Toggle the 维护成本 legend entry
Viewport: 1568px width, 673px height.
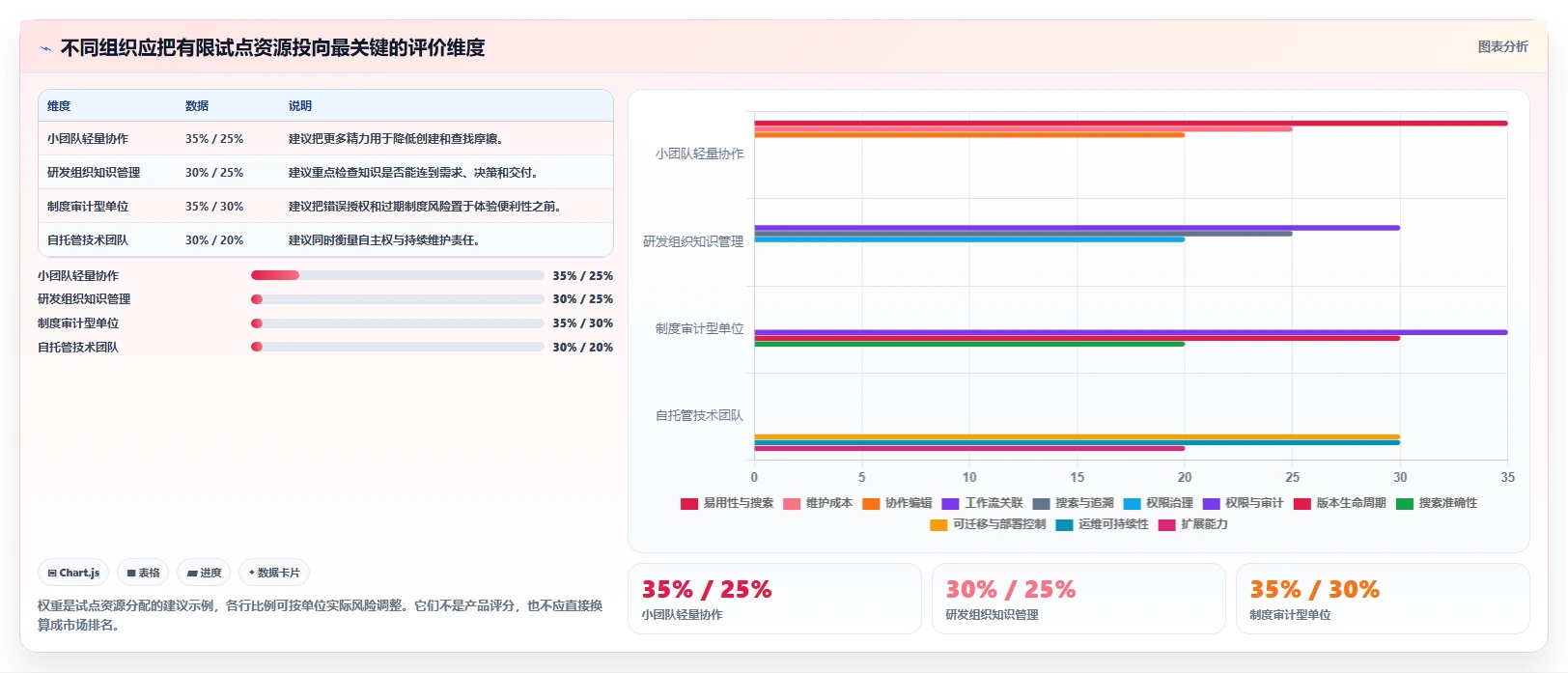tap(818, 503)
